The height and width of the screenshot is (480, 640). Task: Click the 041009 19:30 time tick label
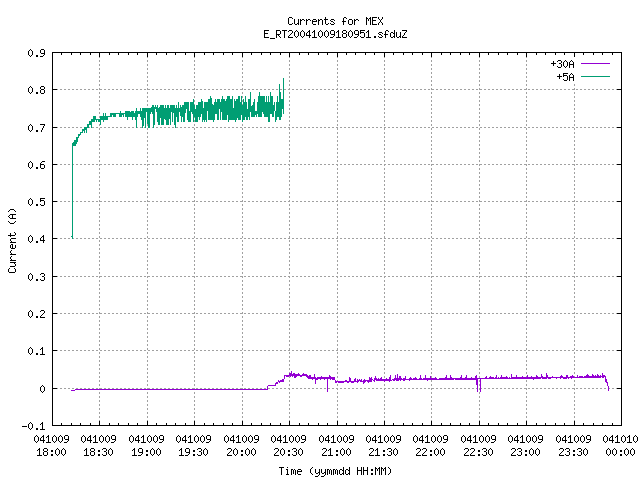point(193,446)
